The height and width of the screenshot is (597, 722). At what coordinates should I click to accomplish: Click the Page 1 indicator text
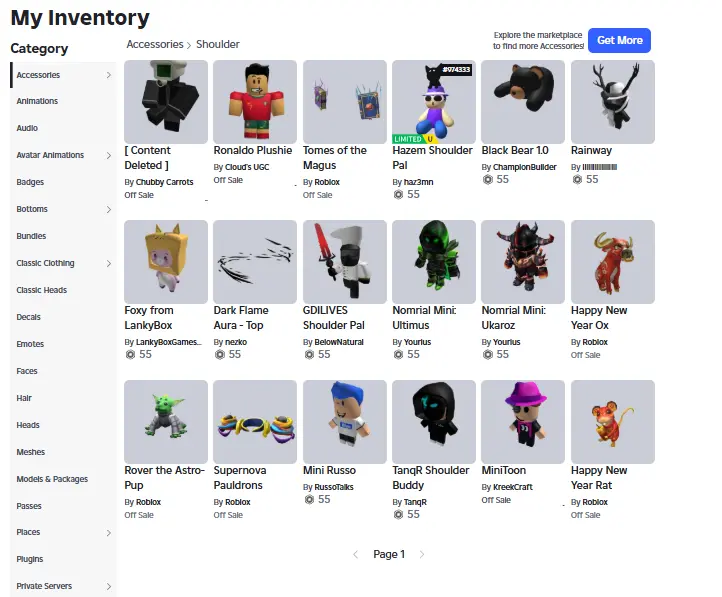pyautogui.click(x=389, y=554)
